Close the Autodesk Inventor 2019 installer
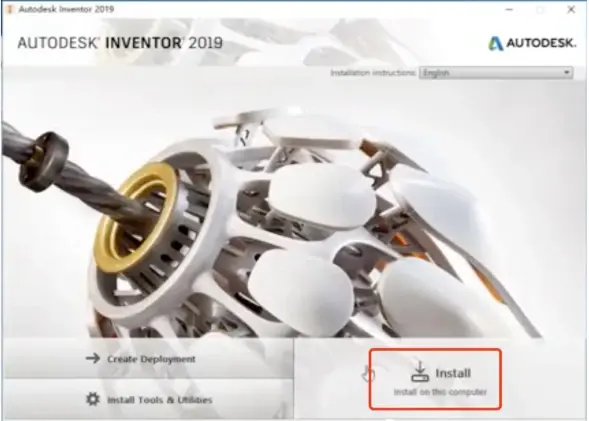589x421 pixels. click(571, 10)
